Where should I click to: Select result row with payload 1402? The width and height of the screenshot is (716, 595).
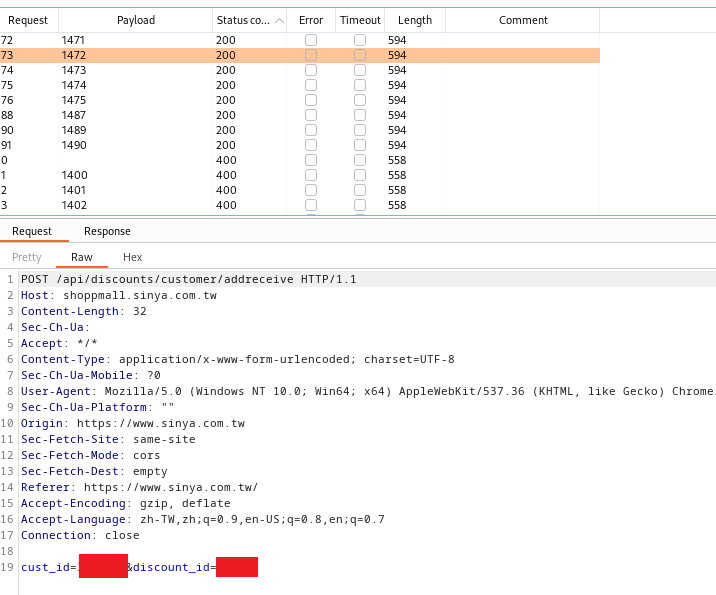pyautogui.click(x=300, y=205)
